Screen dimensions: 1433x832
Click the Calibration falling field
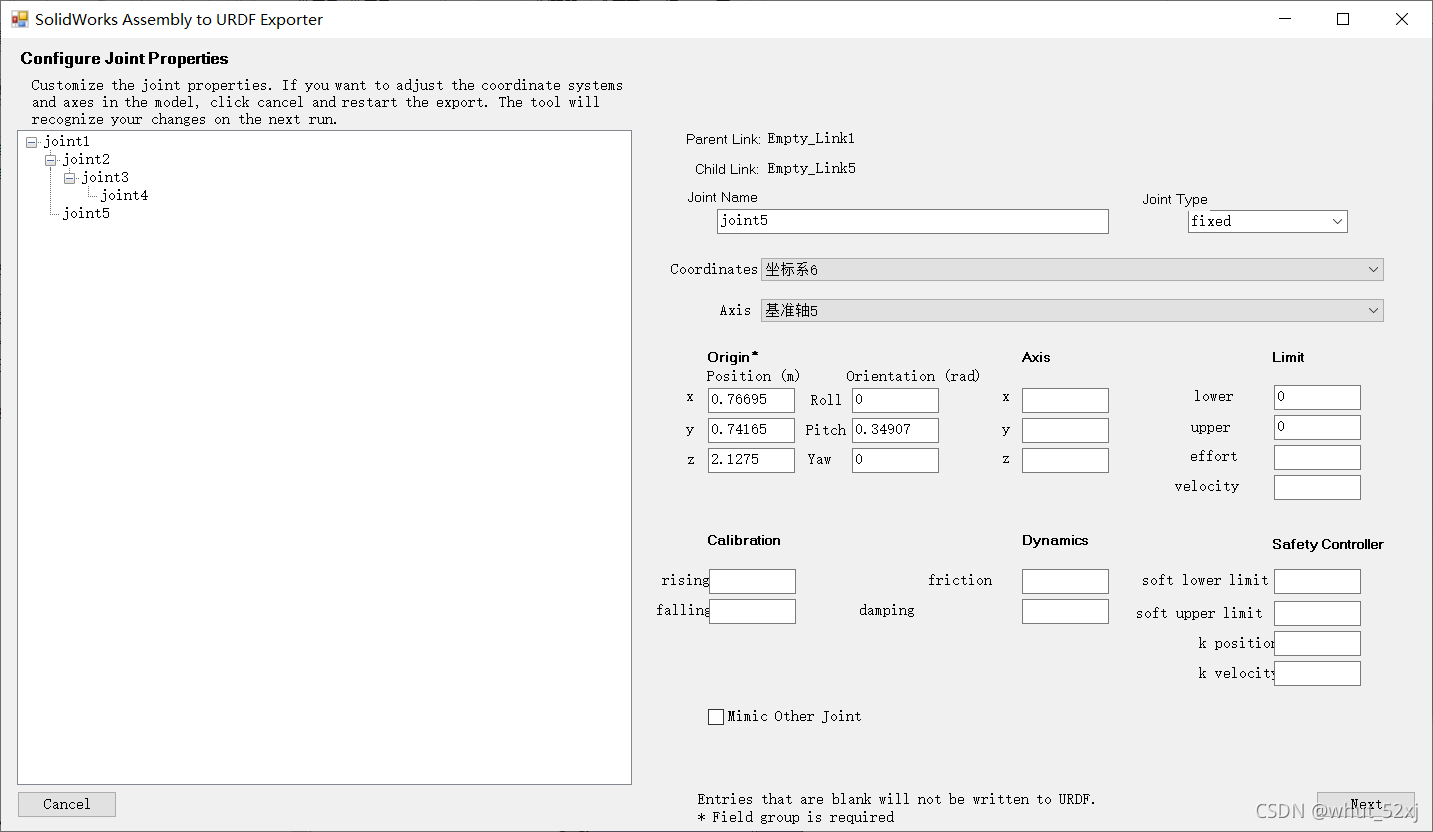(x=752, y=611)
